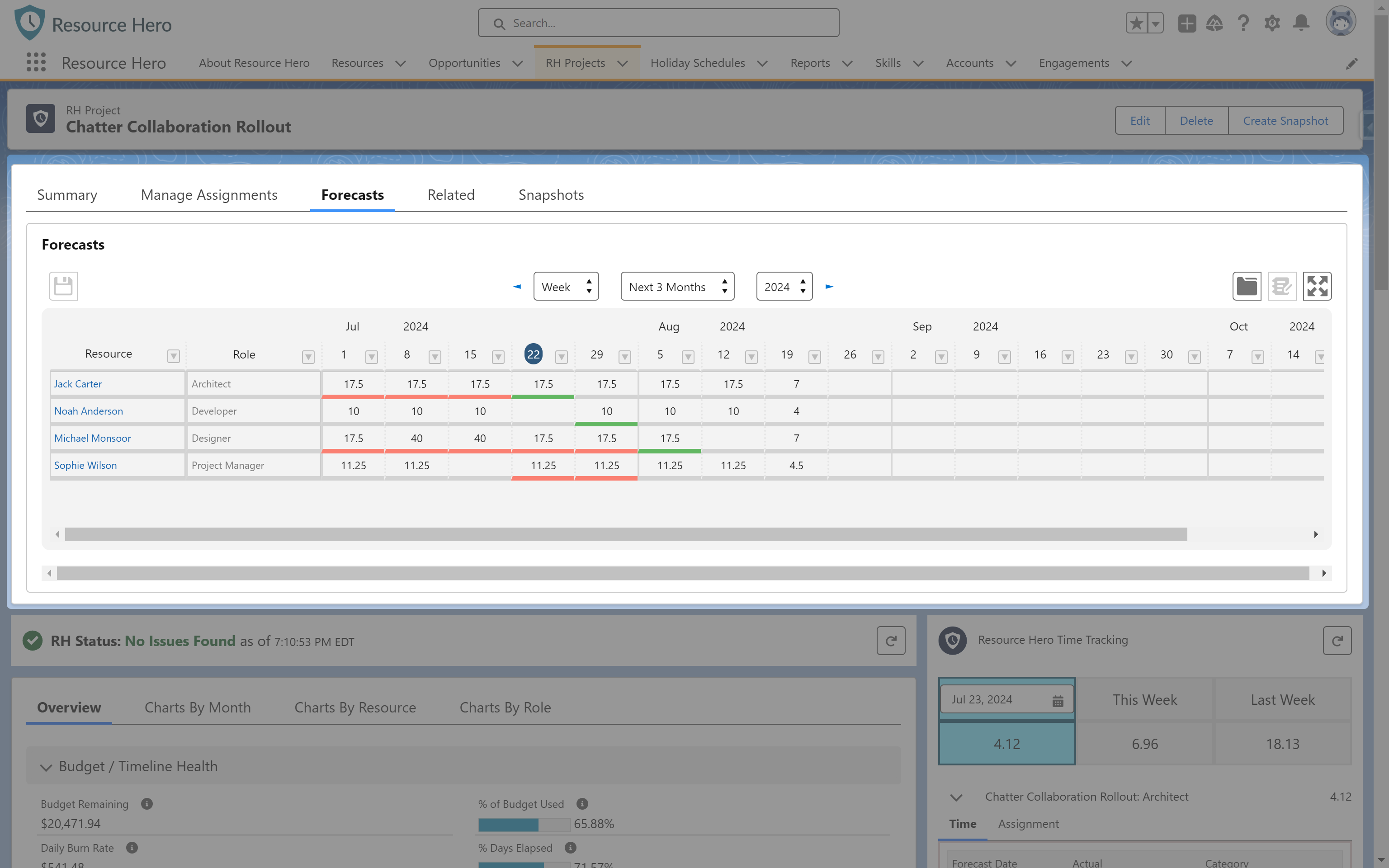This screenshot has width=1389, height=868.
Task: Collapse Budget / Timeline Health section
Action: [x=46, y=767]
